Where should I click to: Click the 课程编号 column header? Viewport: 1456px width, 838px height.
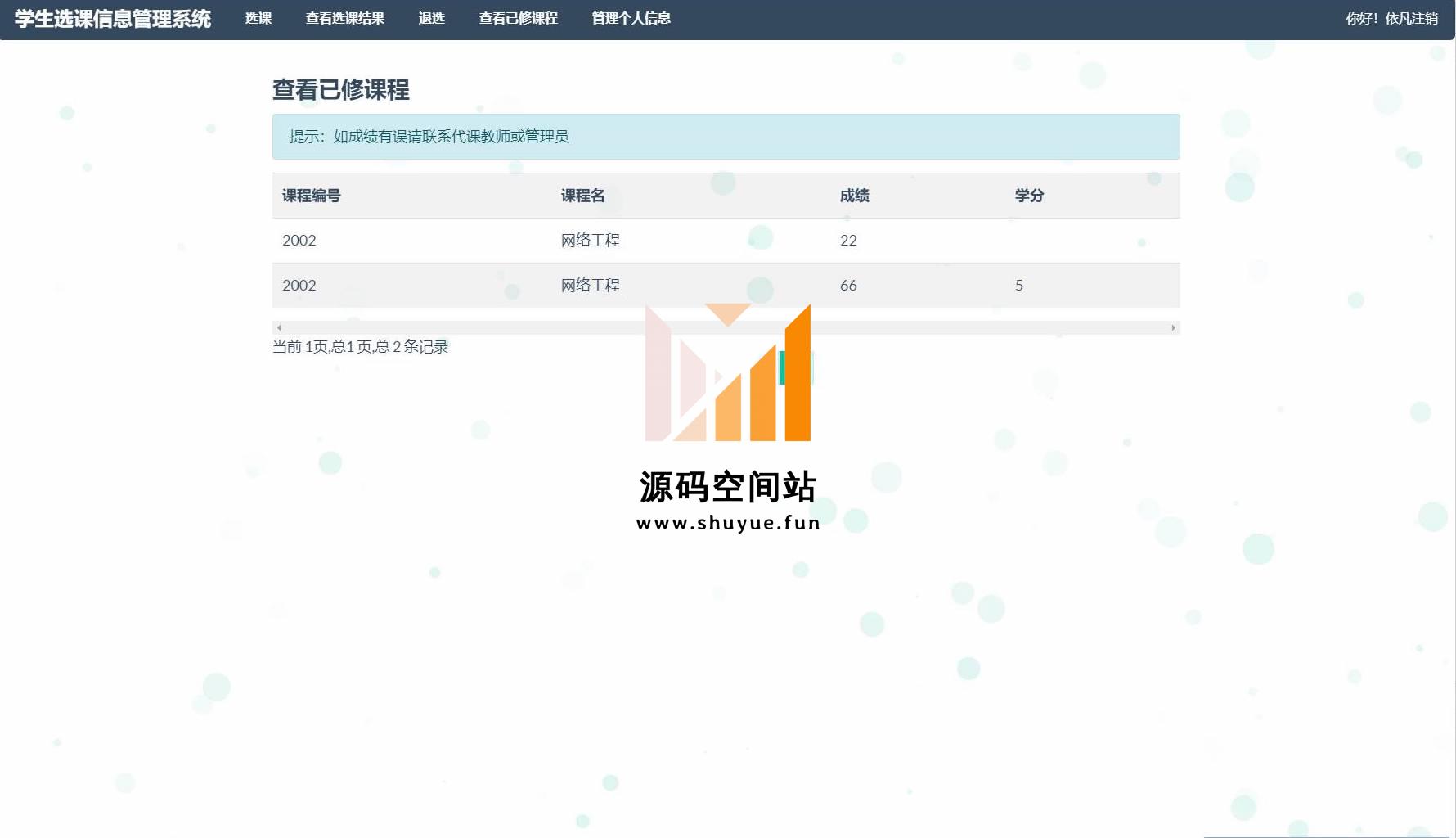point(312,196)
